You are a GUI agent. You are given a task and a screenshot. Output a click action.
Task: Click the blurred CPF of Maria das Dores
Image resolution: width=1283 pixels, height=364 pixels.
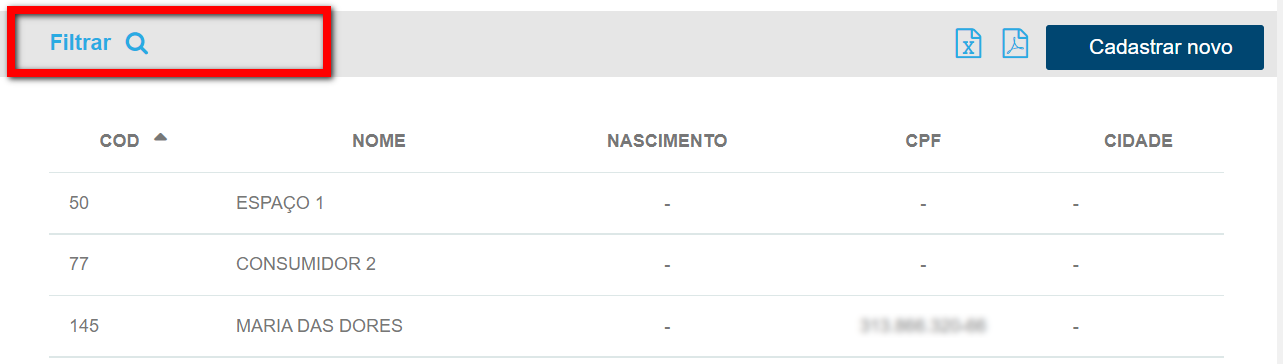click(923, 325)
